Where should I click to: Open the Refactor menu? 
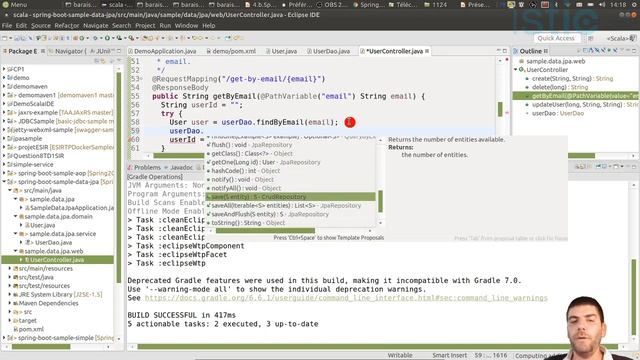coord(67,25)
